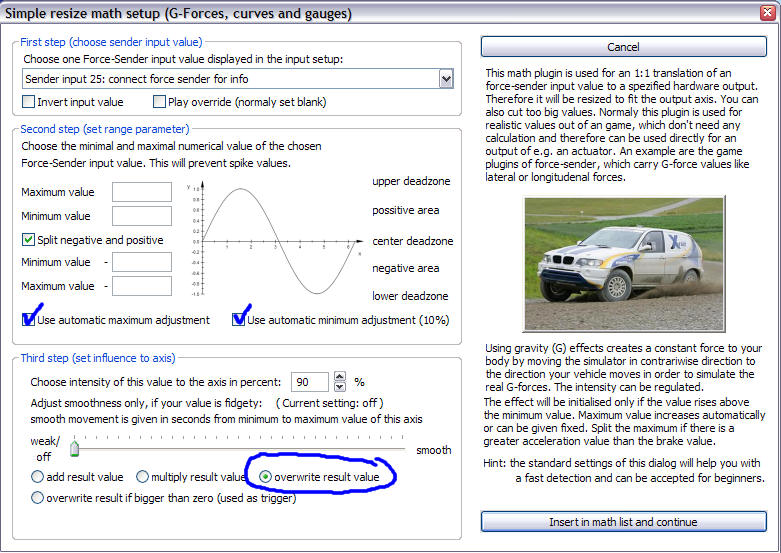Toggle Use automatic minimum adjustment (10%) checkbox
Viewport: 781px width, 553px height.
pos(239,320)
